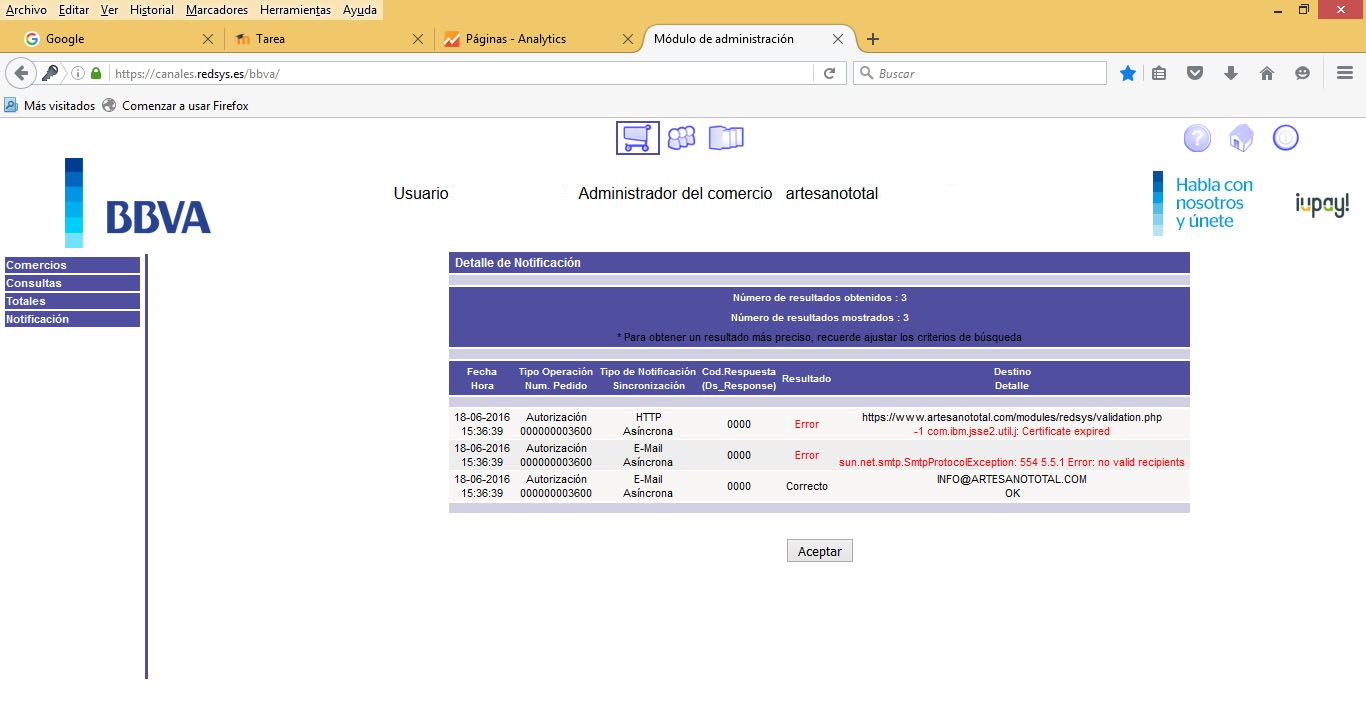The image size is (1366, 728).
Task: Click the Error result in the HTTP row
Action: click(807, 424)
